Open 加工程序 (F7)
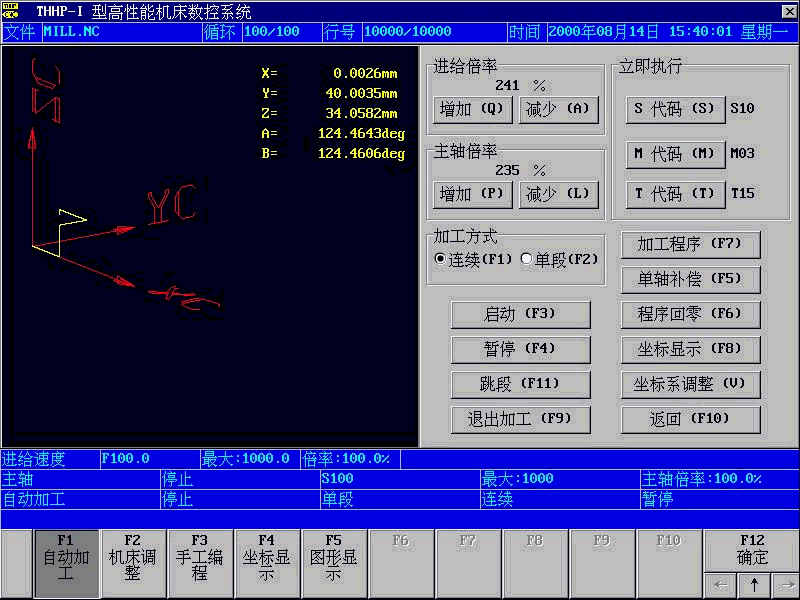Viewport: 800px width, 600px height. (x=691, y=245)
